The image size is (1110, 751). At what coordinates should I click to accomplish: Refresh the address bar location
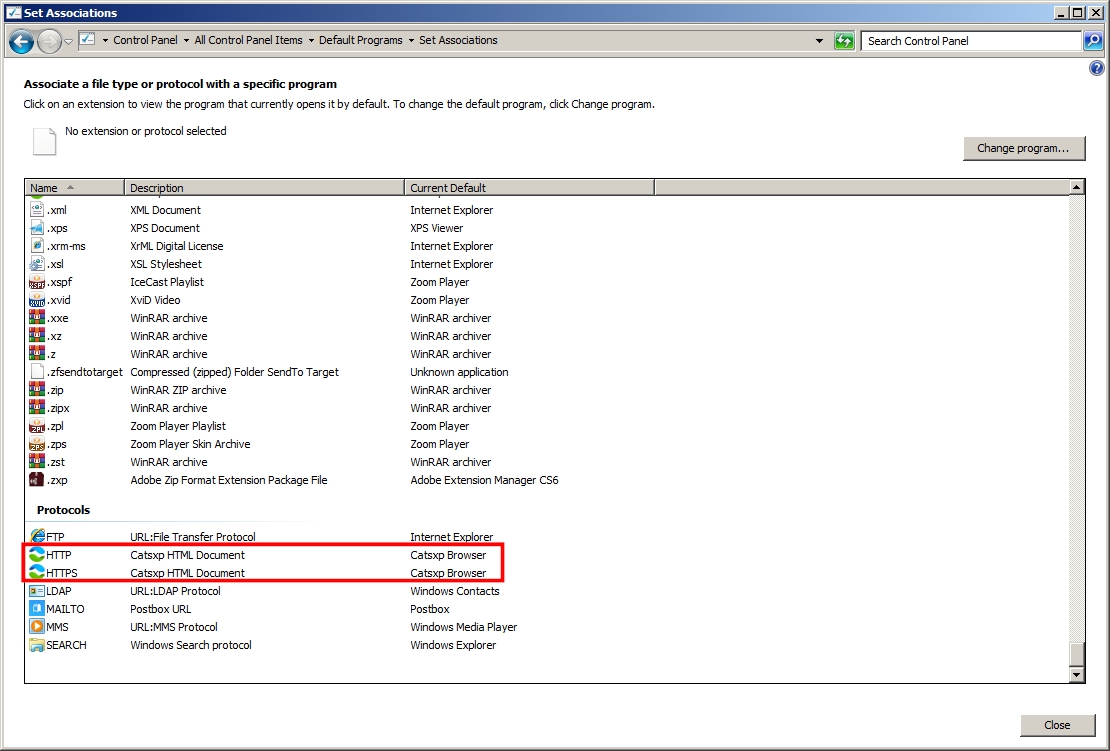(x=844, y=41)
